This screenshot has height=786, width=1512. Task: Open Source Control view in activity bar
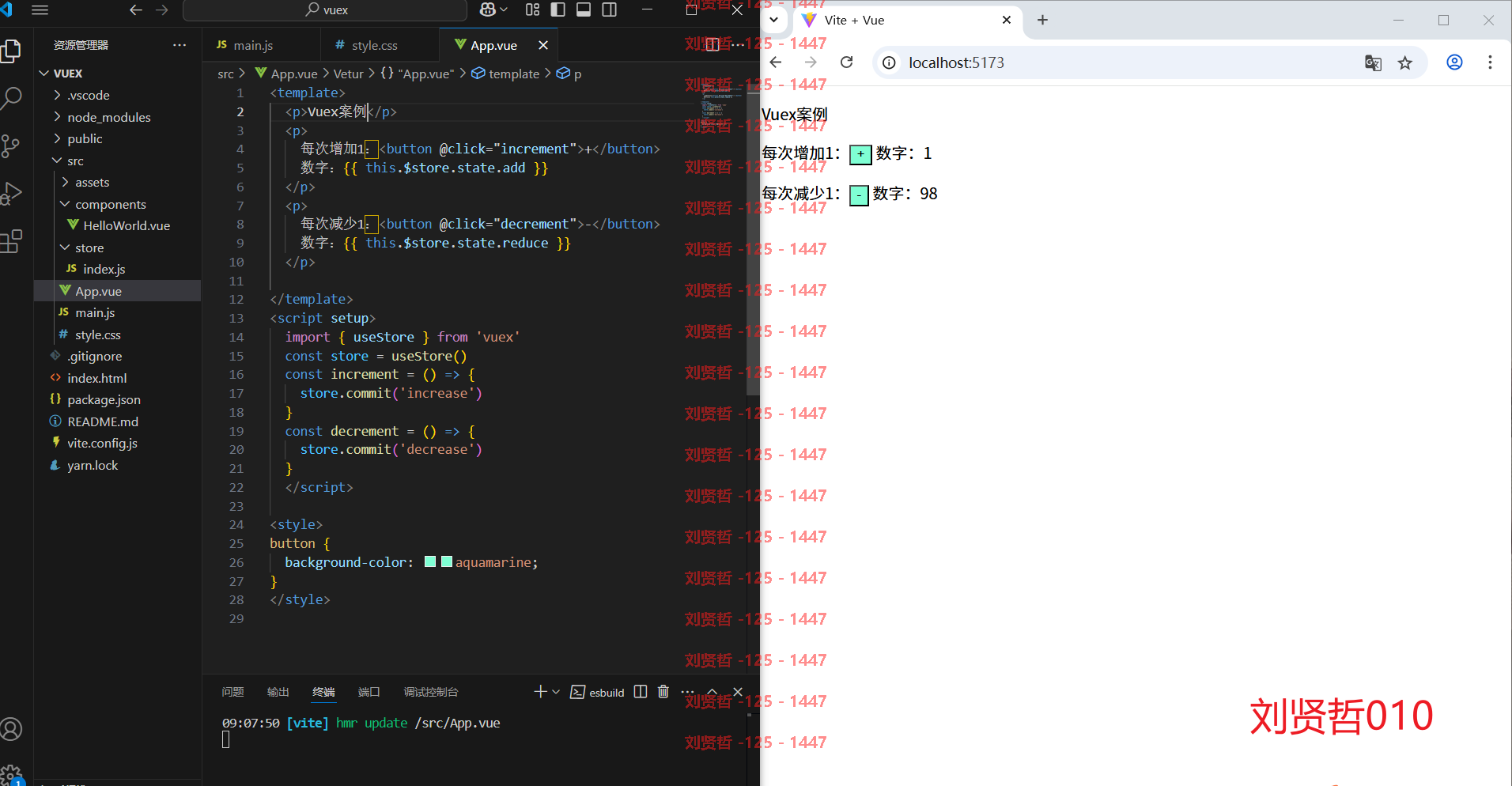[11, 145]
